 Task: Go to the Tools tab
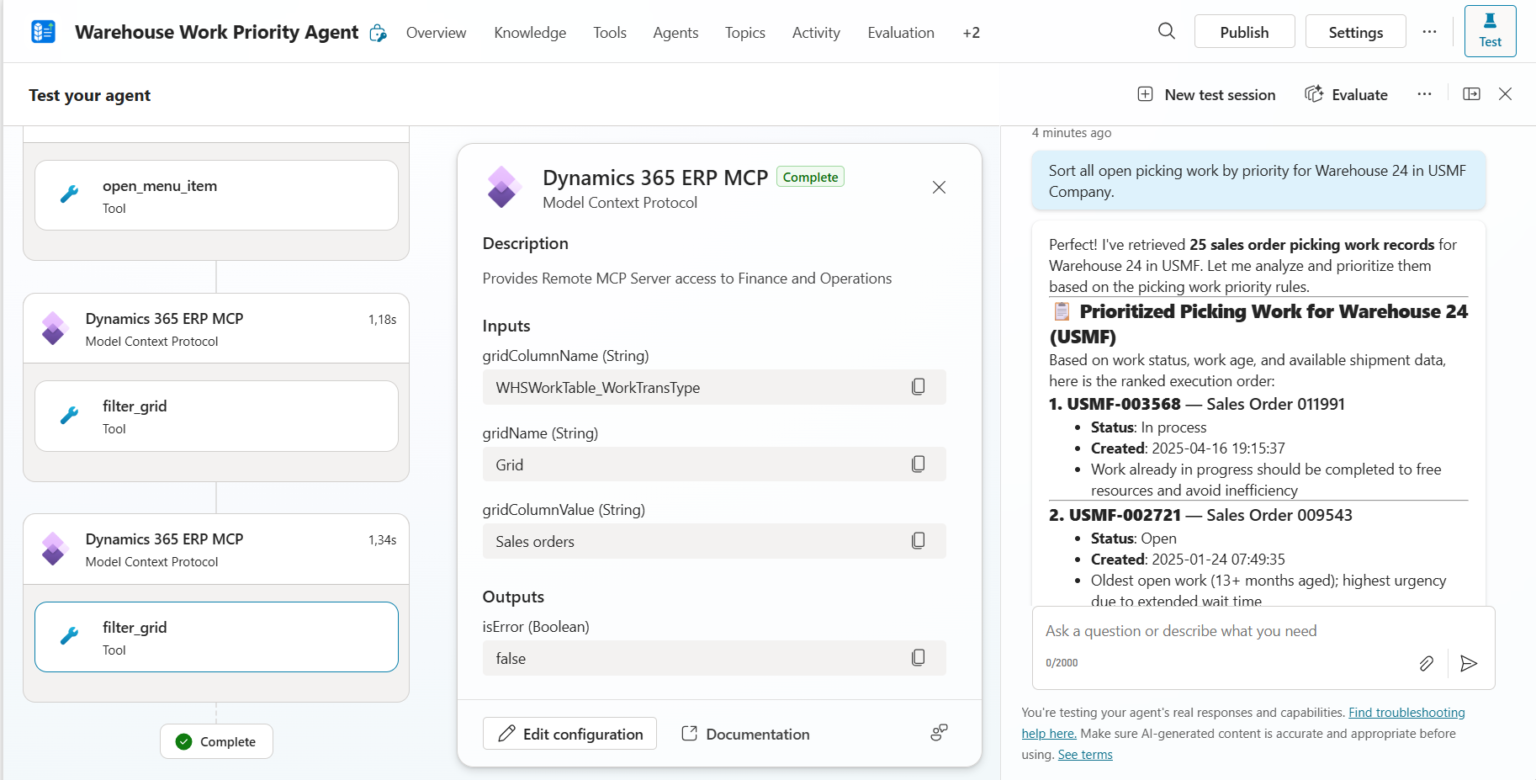point(610,33)
